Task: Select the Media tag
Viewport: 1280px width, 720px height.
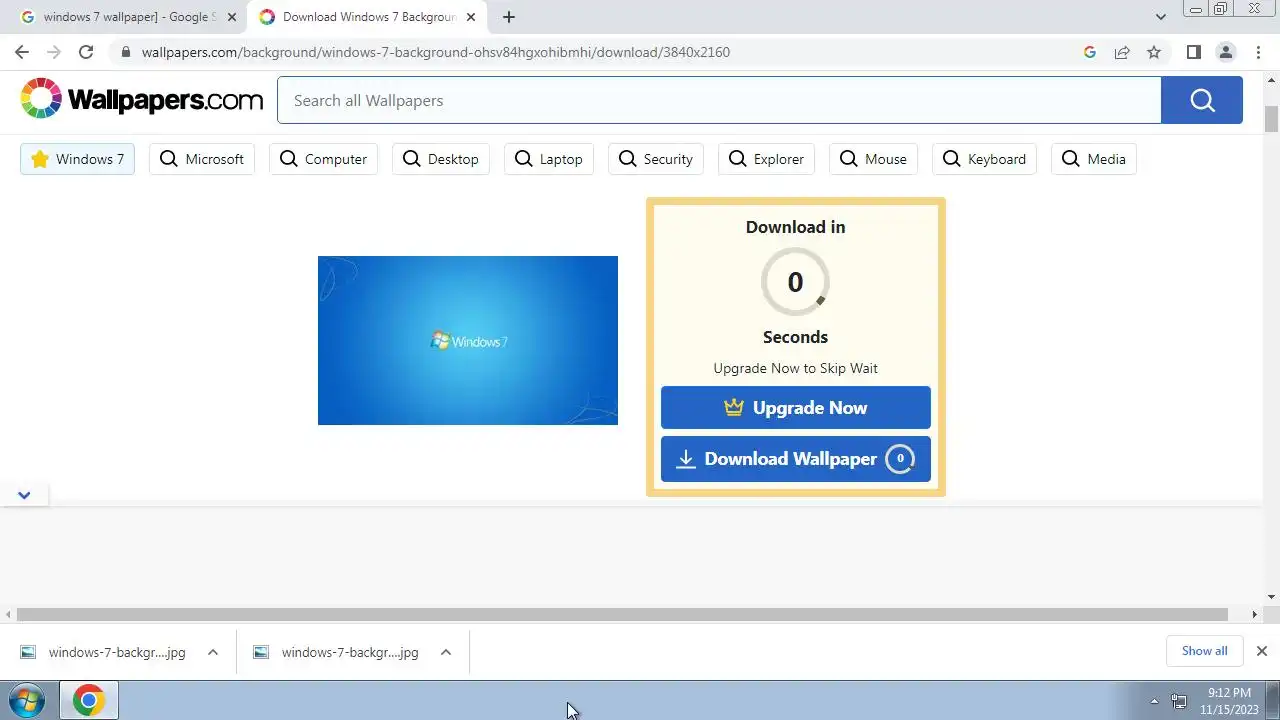Action: click(x=1094, y=159)
